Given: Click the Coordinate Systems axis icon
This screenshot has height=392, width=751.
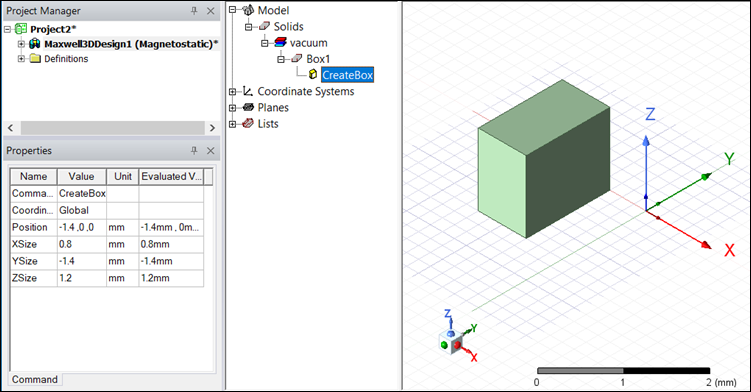Looking at the screenshot, I should [x=248, y=91].
